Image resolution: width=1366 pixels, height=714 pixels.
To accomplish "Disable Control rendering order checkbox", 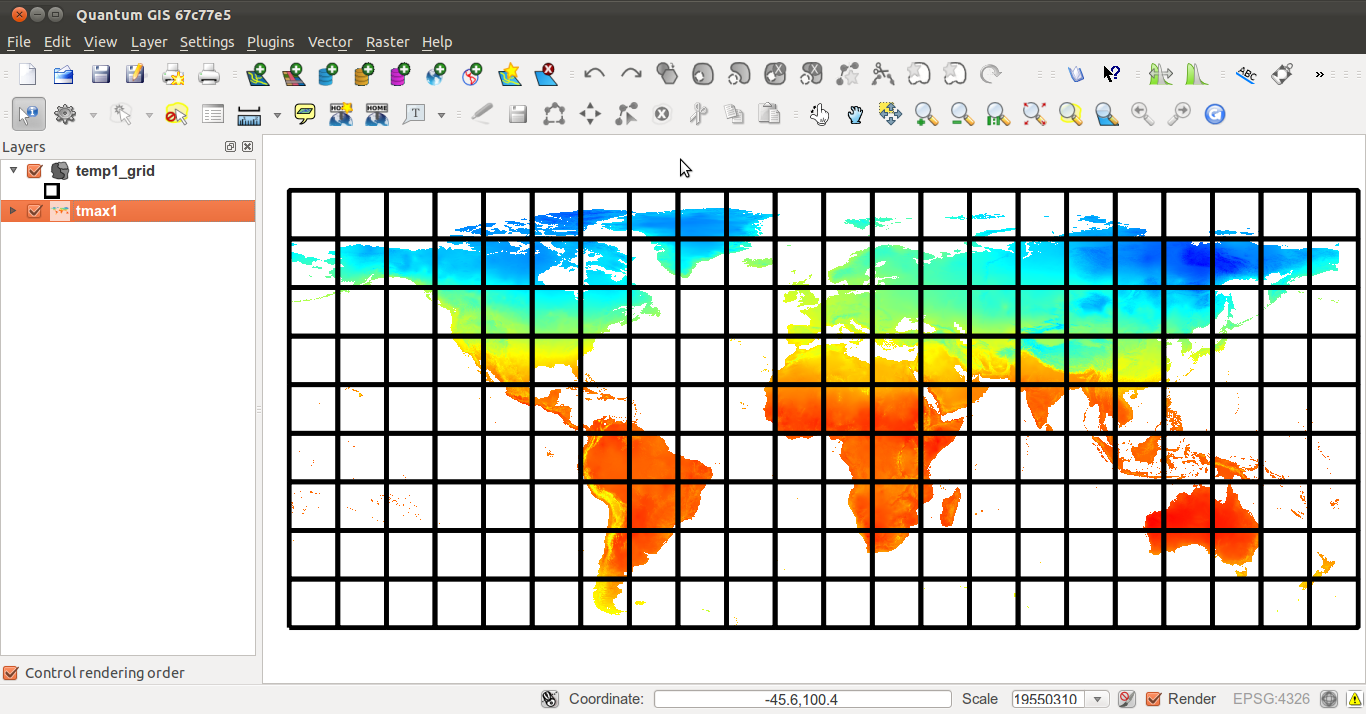I will 11,673.
